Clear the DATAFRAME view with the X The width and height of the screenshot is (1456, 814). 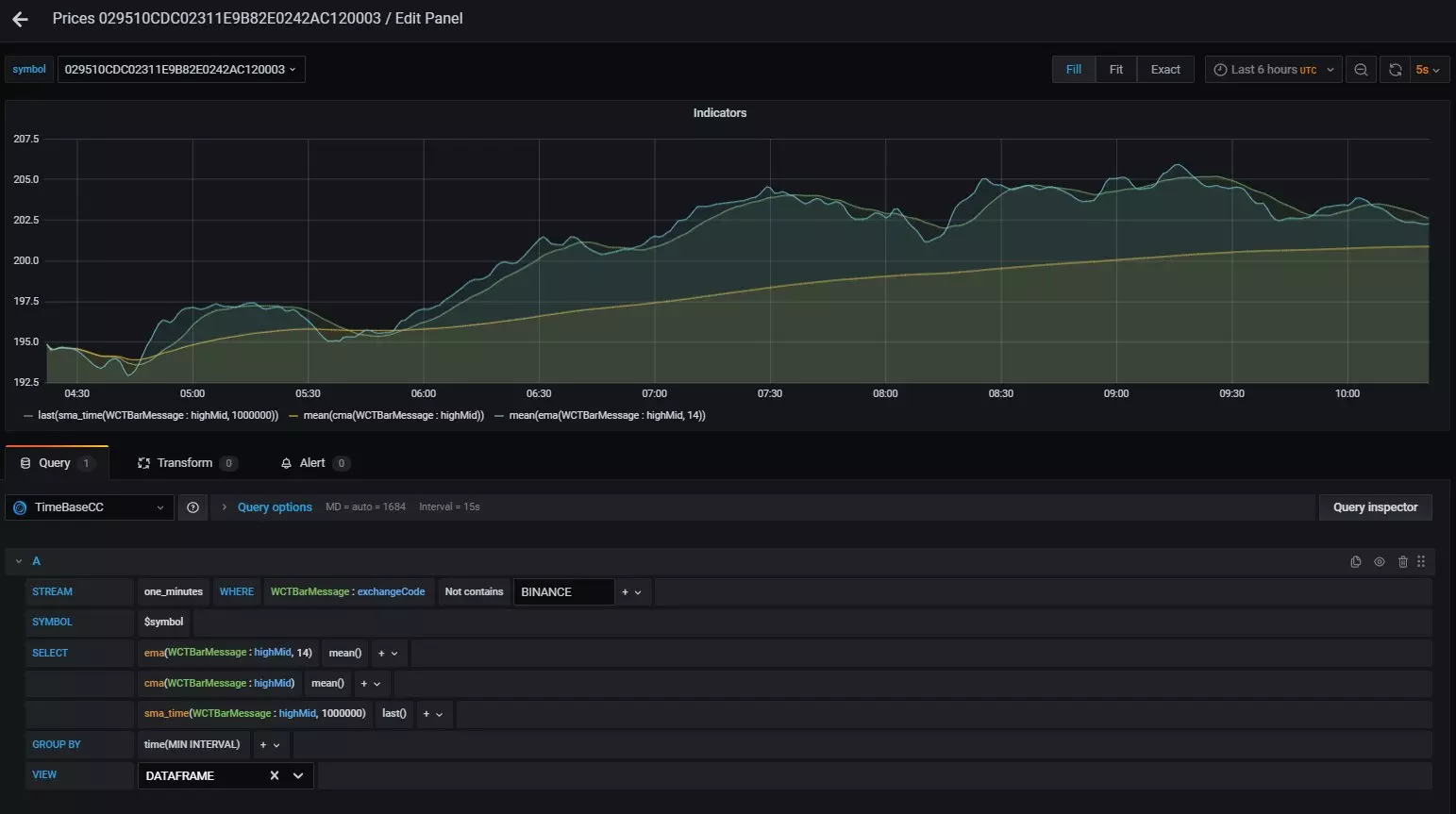point(275,775)
